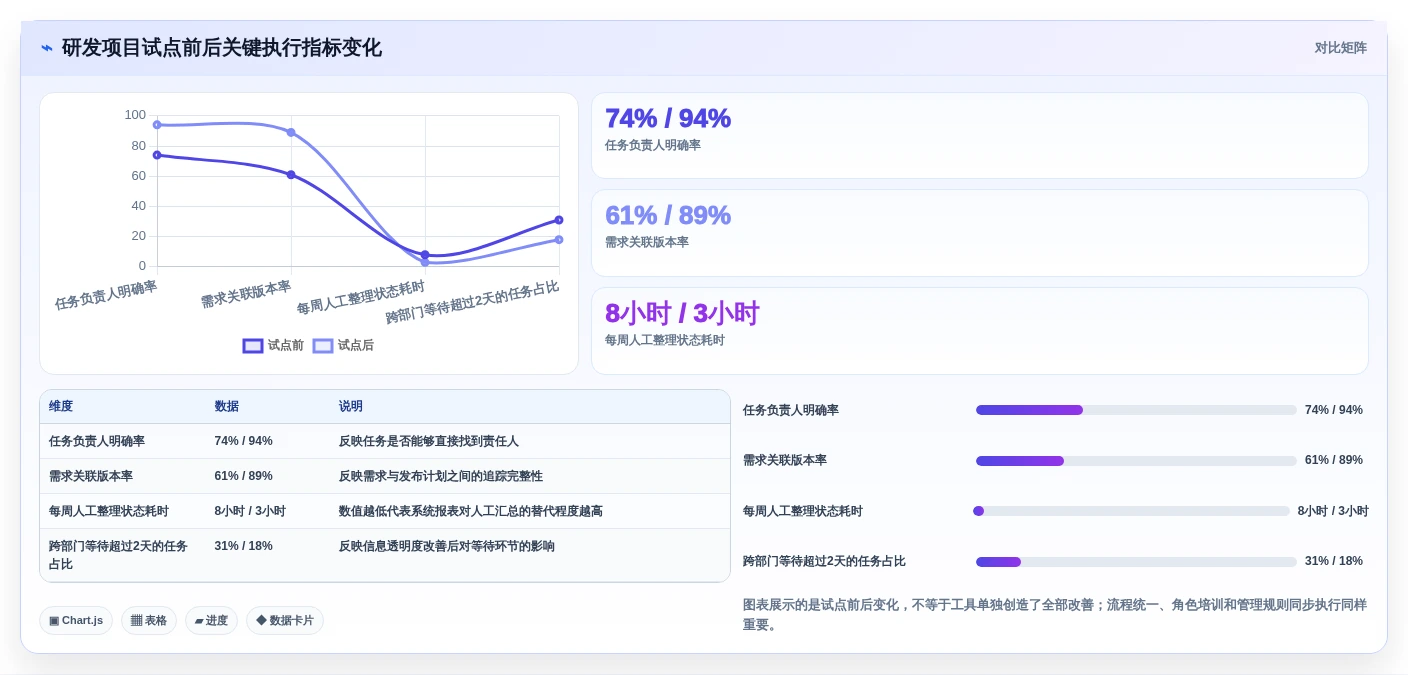Screen dimensions: 1408x675
Task: Click x-axis label 跨部门等待超过2天的任务占比
Action: pyautogui.click(x=473, y=302)
